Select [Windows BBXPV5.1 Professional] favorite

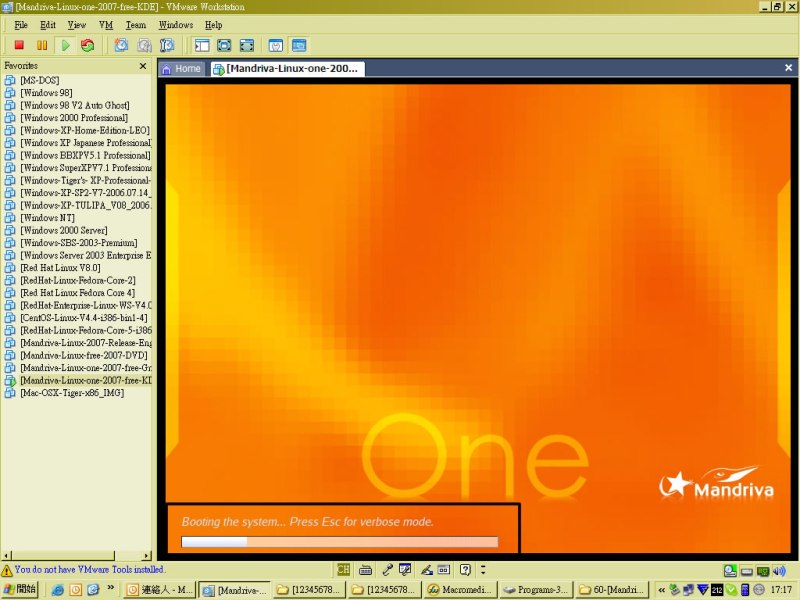coord(86,155)
